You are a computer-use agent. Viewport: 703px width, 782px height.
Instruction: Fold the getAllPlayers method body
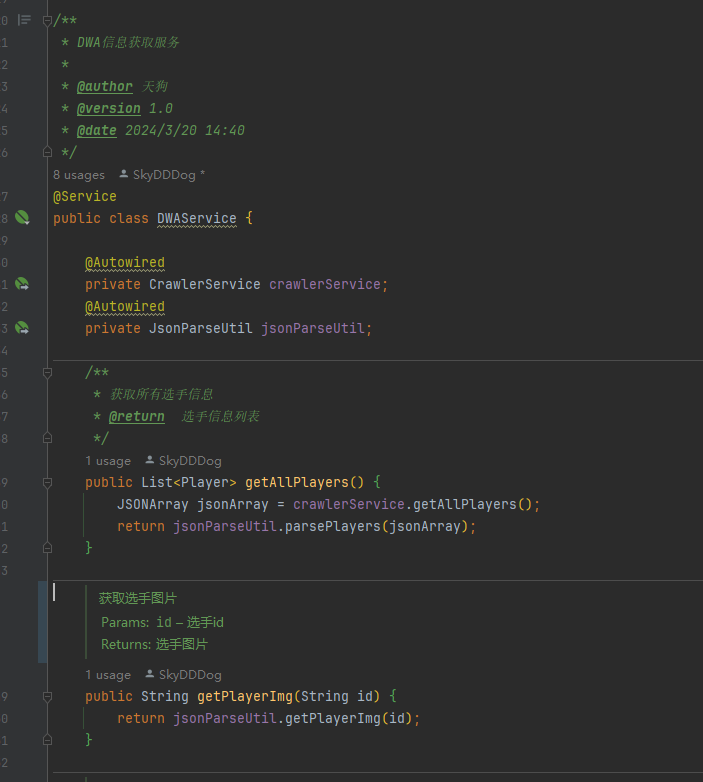[x=47, y=482]
